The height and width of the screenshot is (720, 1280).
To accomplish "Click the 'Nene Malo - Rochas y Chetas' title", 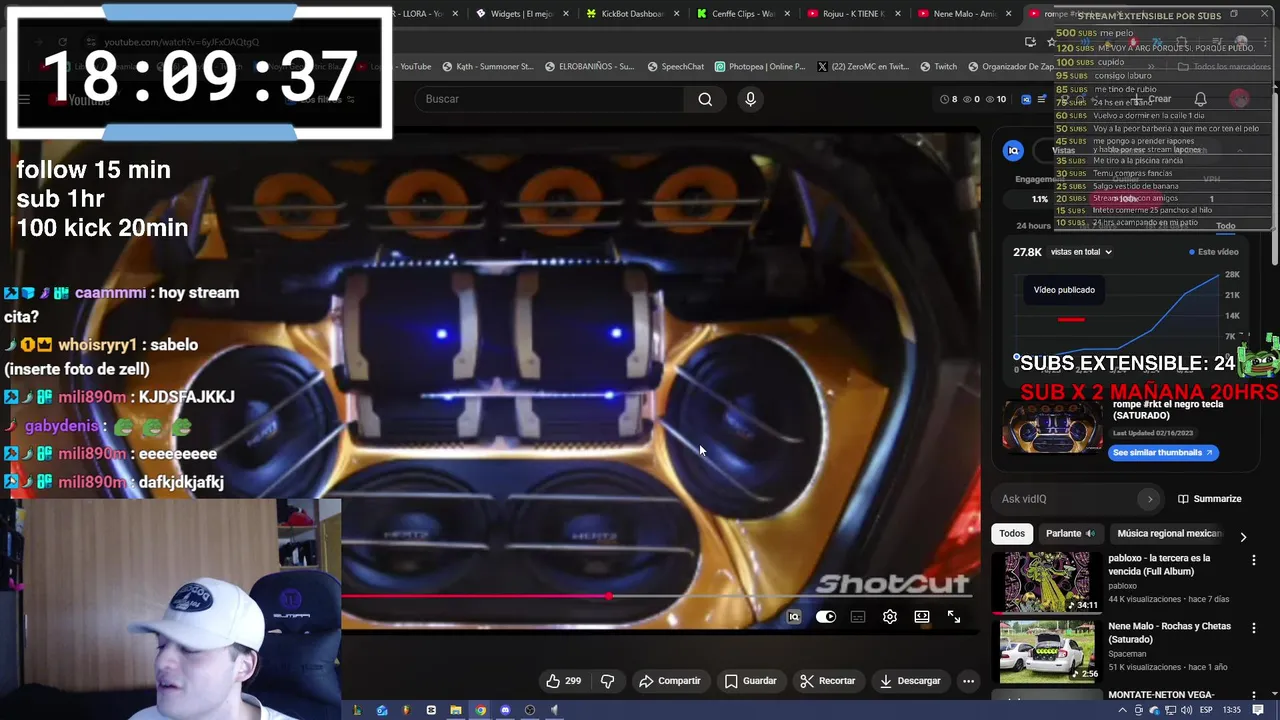I will 1169,633.
